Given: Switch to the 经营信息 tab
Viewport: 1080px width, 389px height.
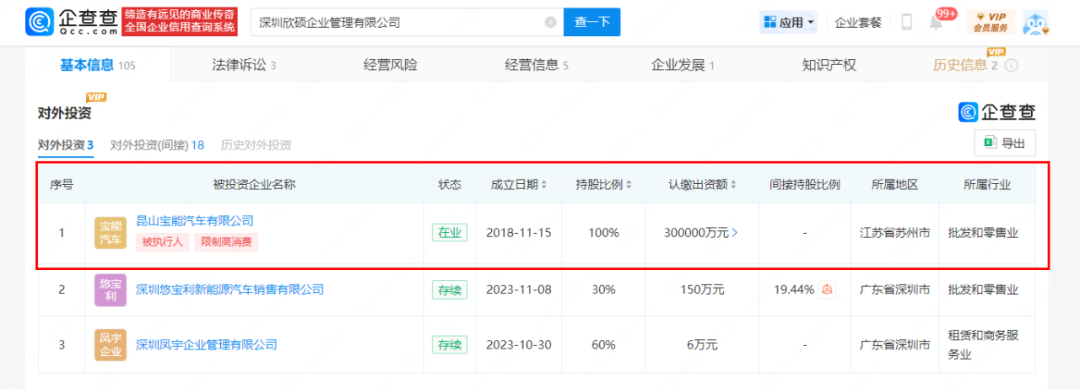Looking at the screenshot, I should click(x=536, y=65).
